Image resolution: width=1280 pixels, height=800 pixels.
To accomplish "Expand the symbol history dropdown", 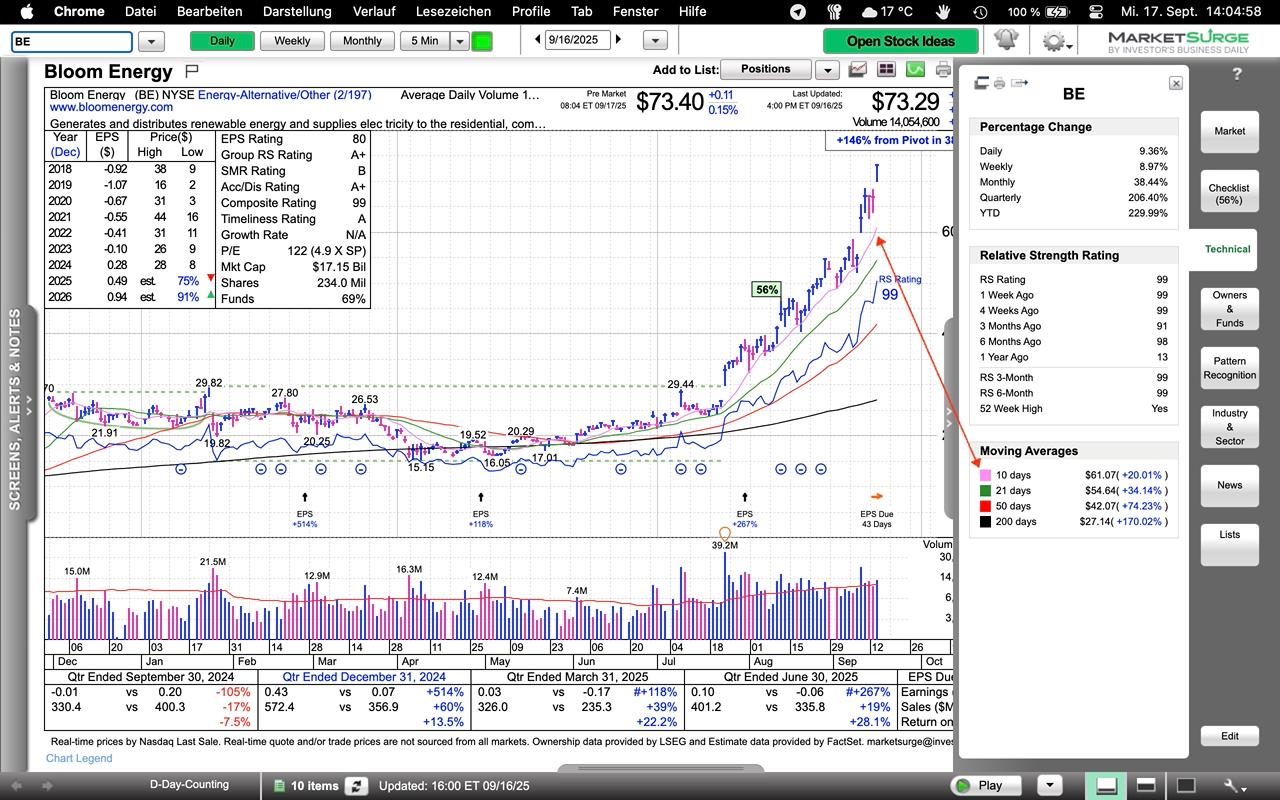I will click(x=151, y=41).
